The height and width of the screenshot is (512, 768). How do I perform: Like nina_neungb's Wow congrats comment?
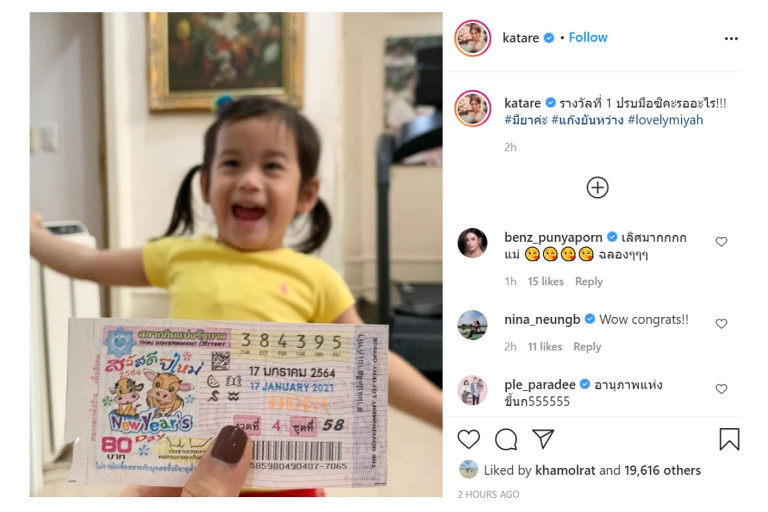pyautogui.click(x=721, y=323)
